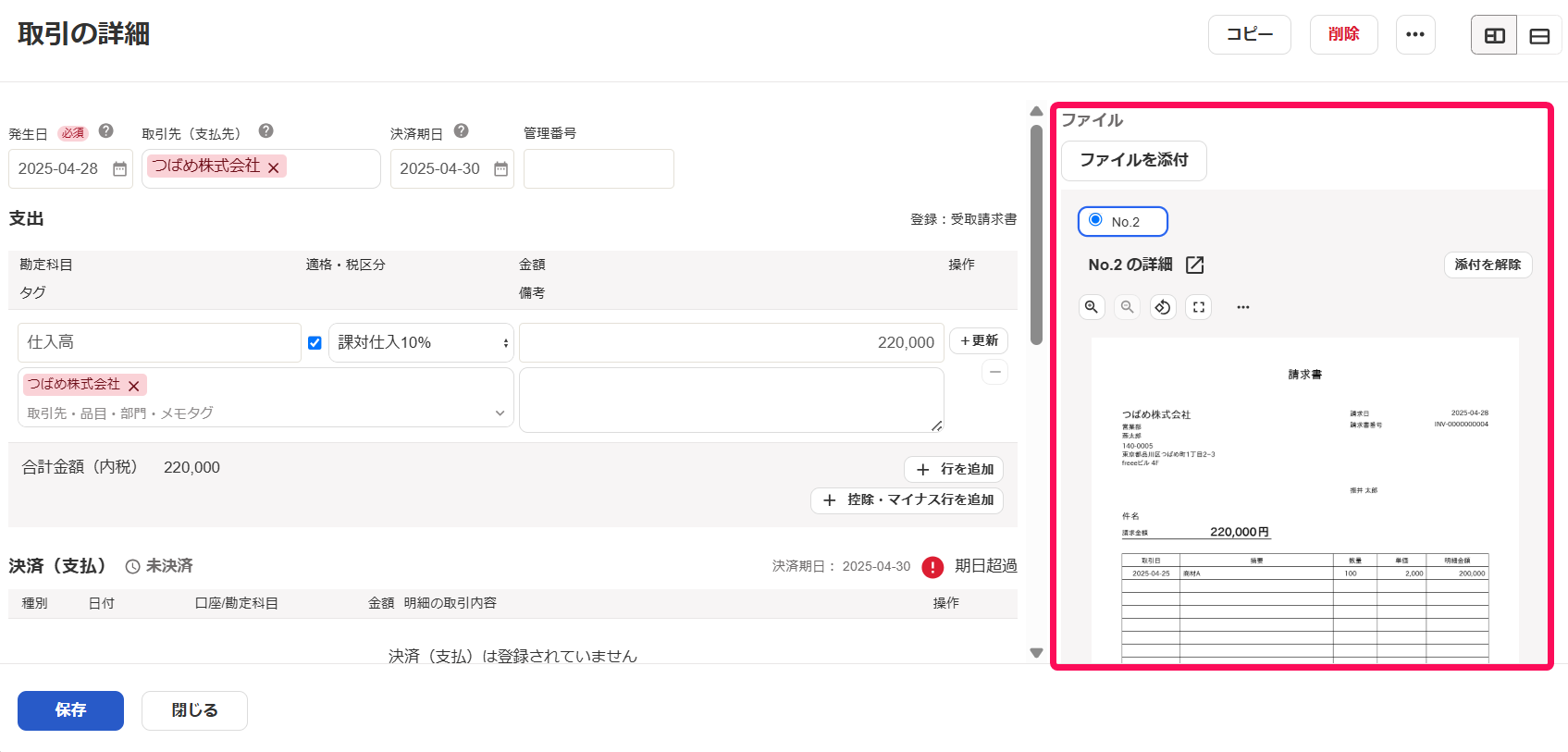Image resolution: width=1568 pixels, height=752 pixels.
Task: Add a row with 行を追加
Action: coord(954,470)
